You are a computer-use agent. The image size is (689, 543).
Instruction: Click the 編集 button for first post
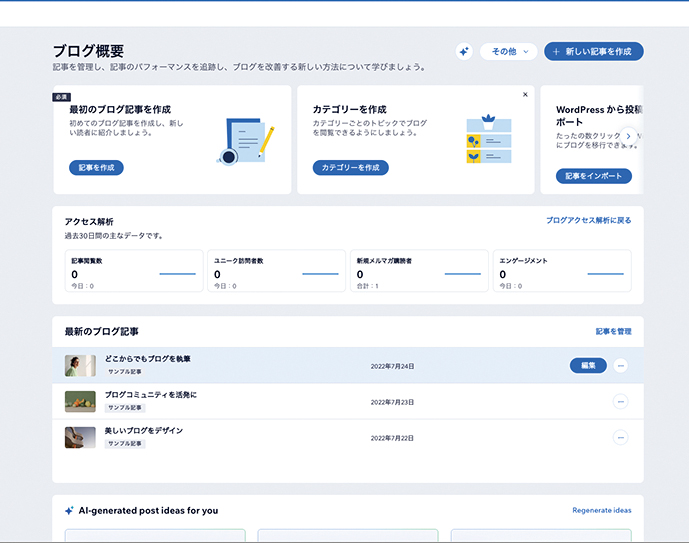(588, 366)
